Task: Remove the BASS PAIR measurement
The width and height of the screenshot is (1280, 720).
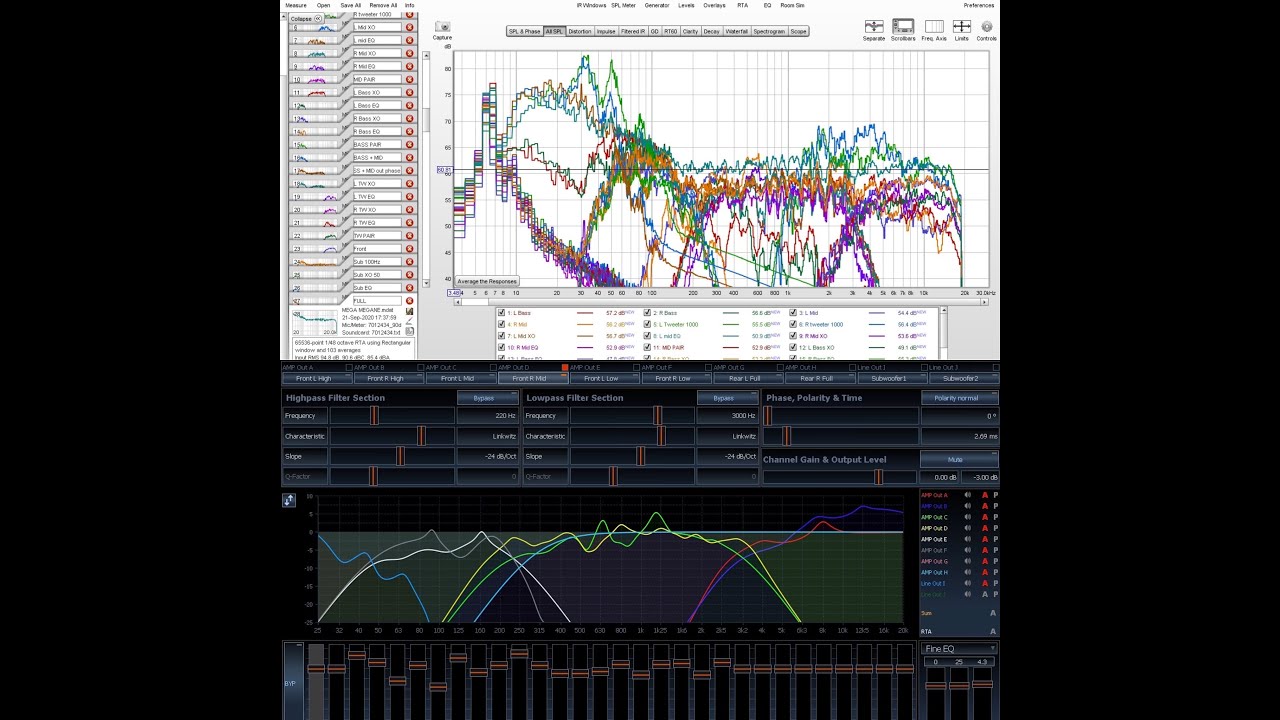Action: 409,144
